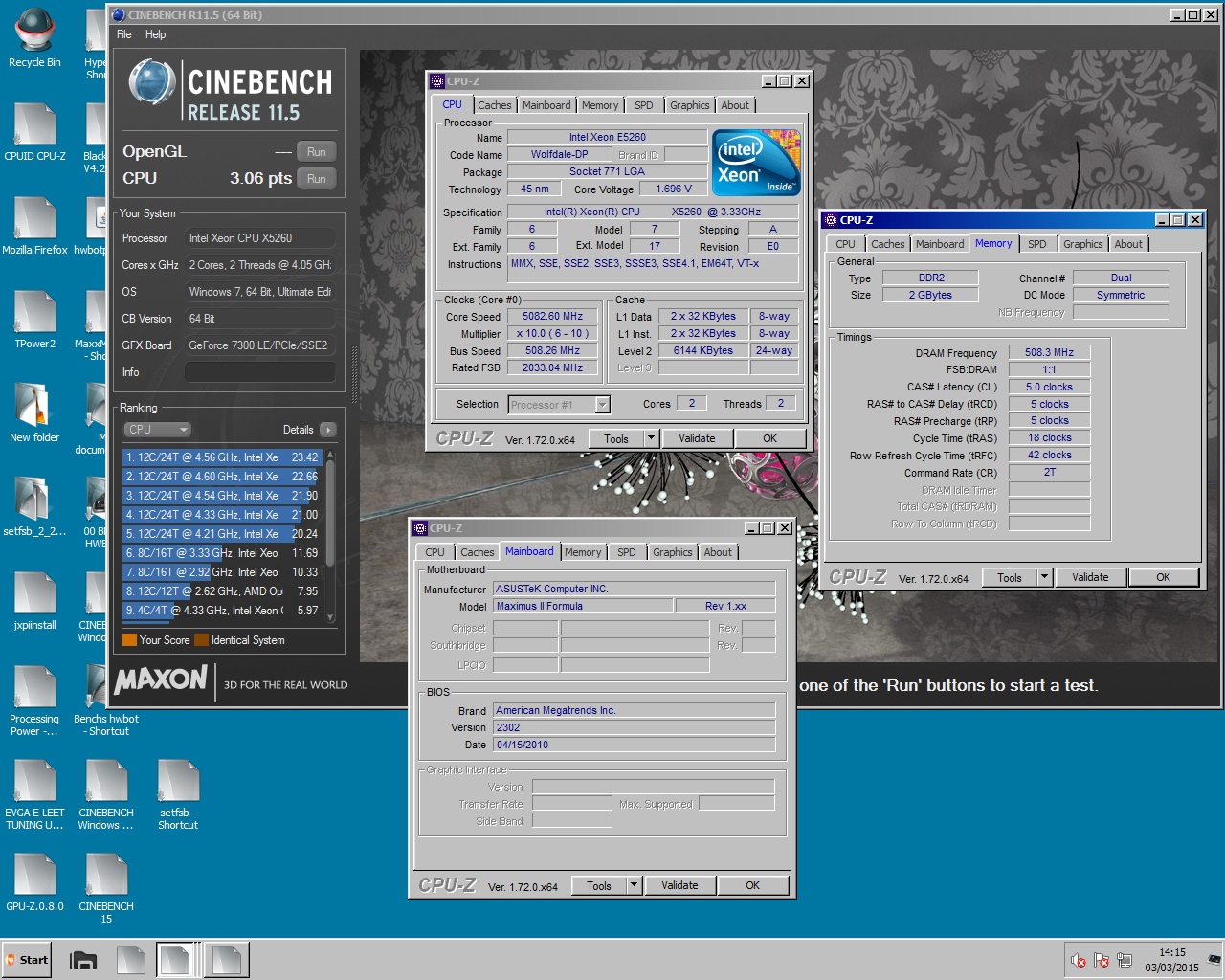Open Tools dropdown arrow in Mainboard window
Screen dimensions: 1225x980
point(634,885)
